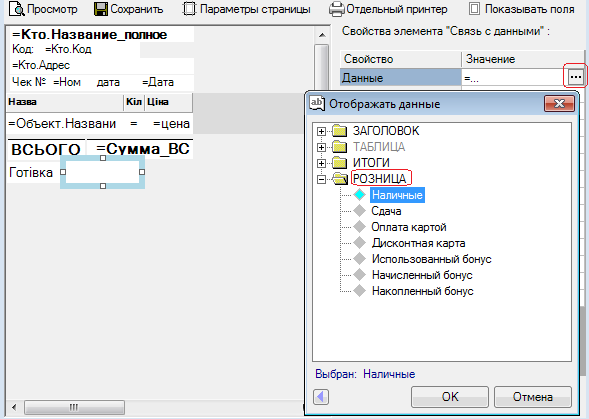Toggle the Показывать поля checkbox
The height and width of the screenshot is (419, 589).
pos(474,9)
